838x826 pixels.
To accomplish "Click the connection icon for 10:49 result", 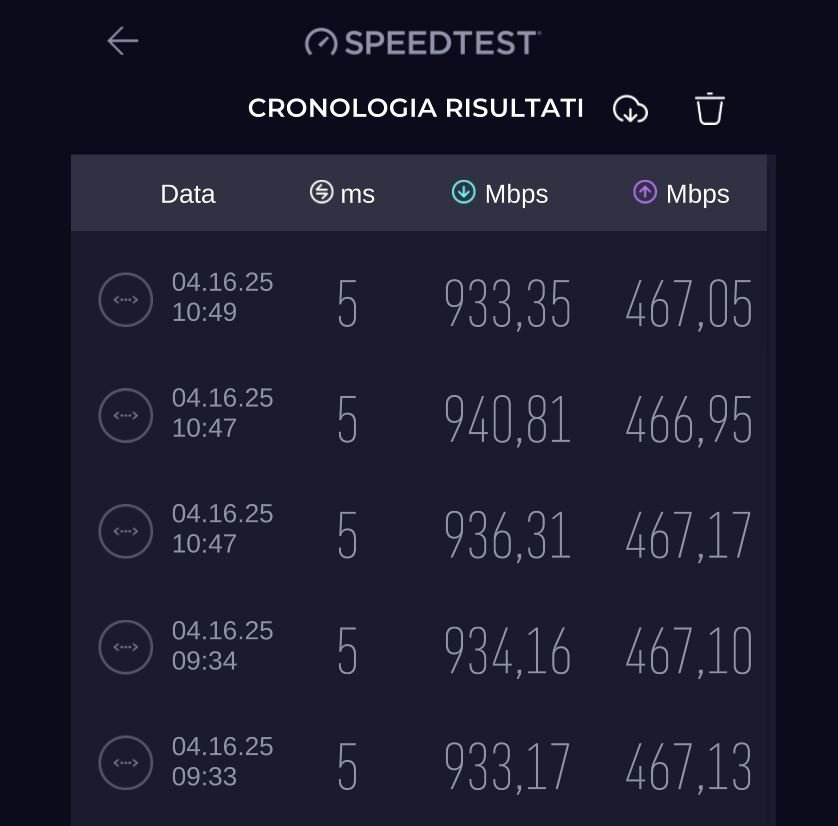I will pyautogui.click(x=125, y=300).
